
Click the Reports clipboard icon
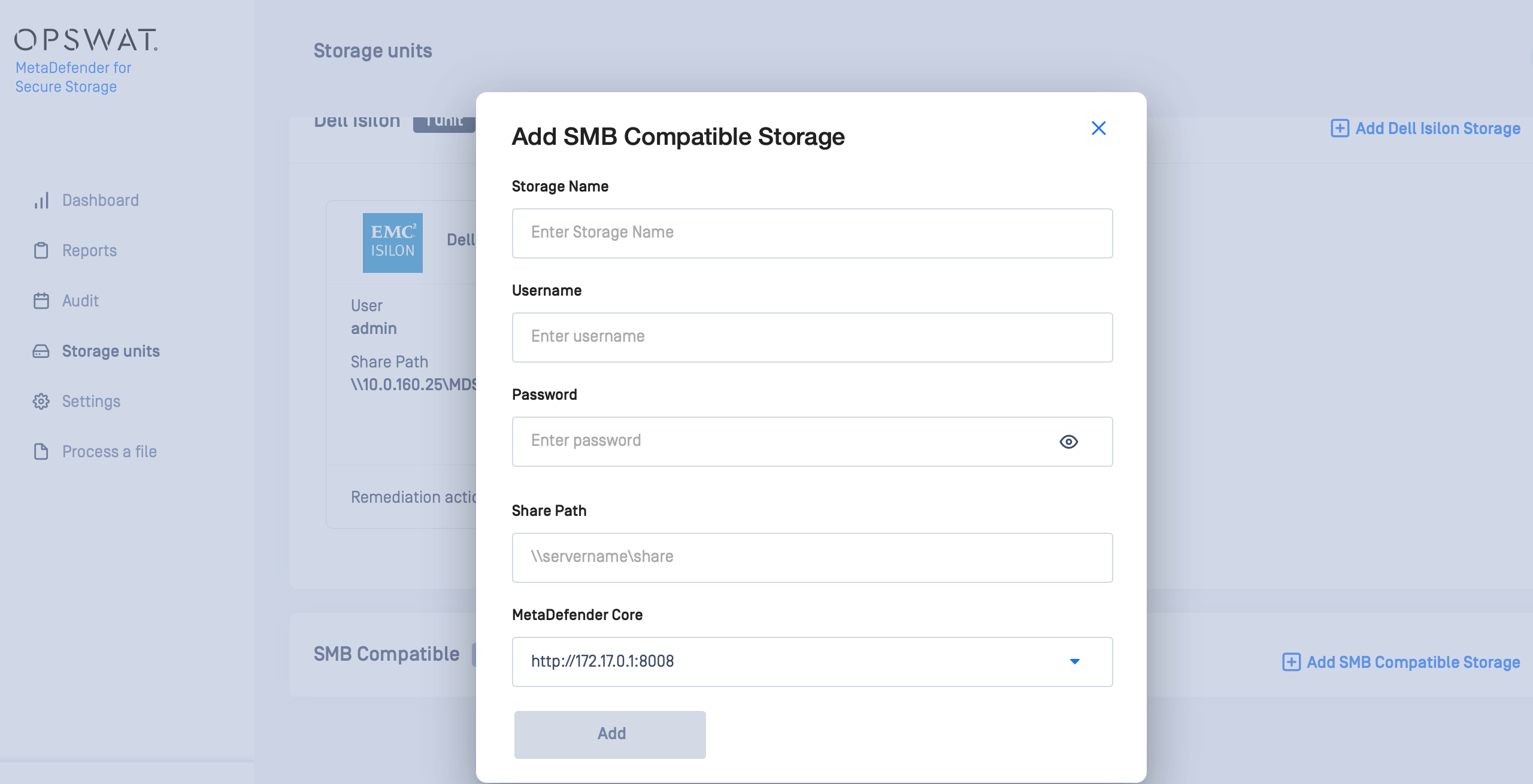pos(41,250)
